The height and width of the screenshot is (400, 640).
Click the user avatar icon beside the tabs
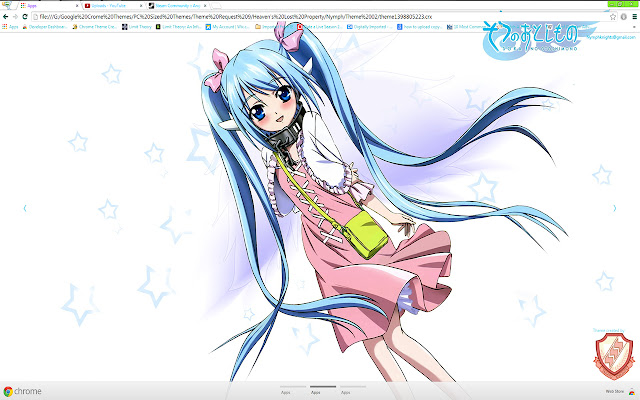coord(7,5)
